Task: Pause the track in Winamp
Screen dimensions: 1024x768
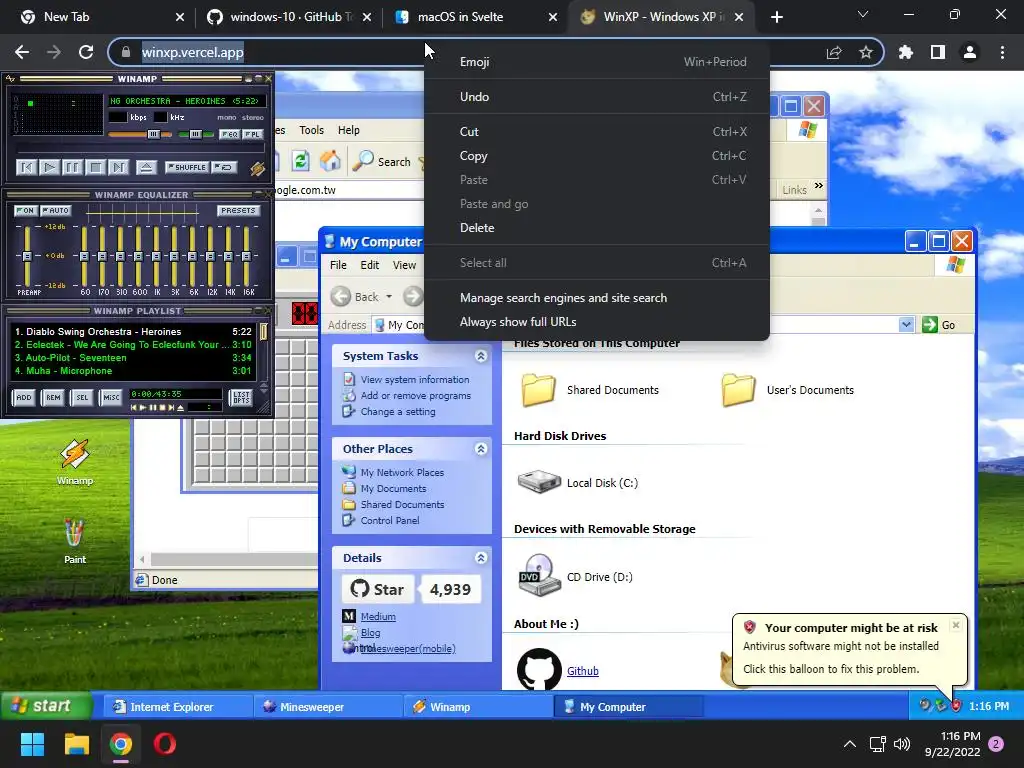Action: (72, 168)
